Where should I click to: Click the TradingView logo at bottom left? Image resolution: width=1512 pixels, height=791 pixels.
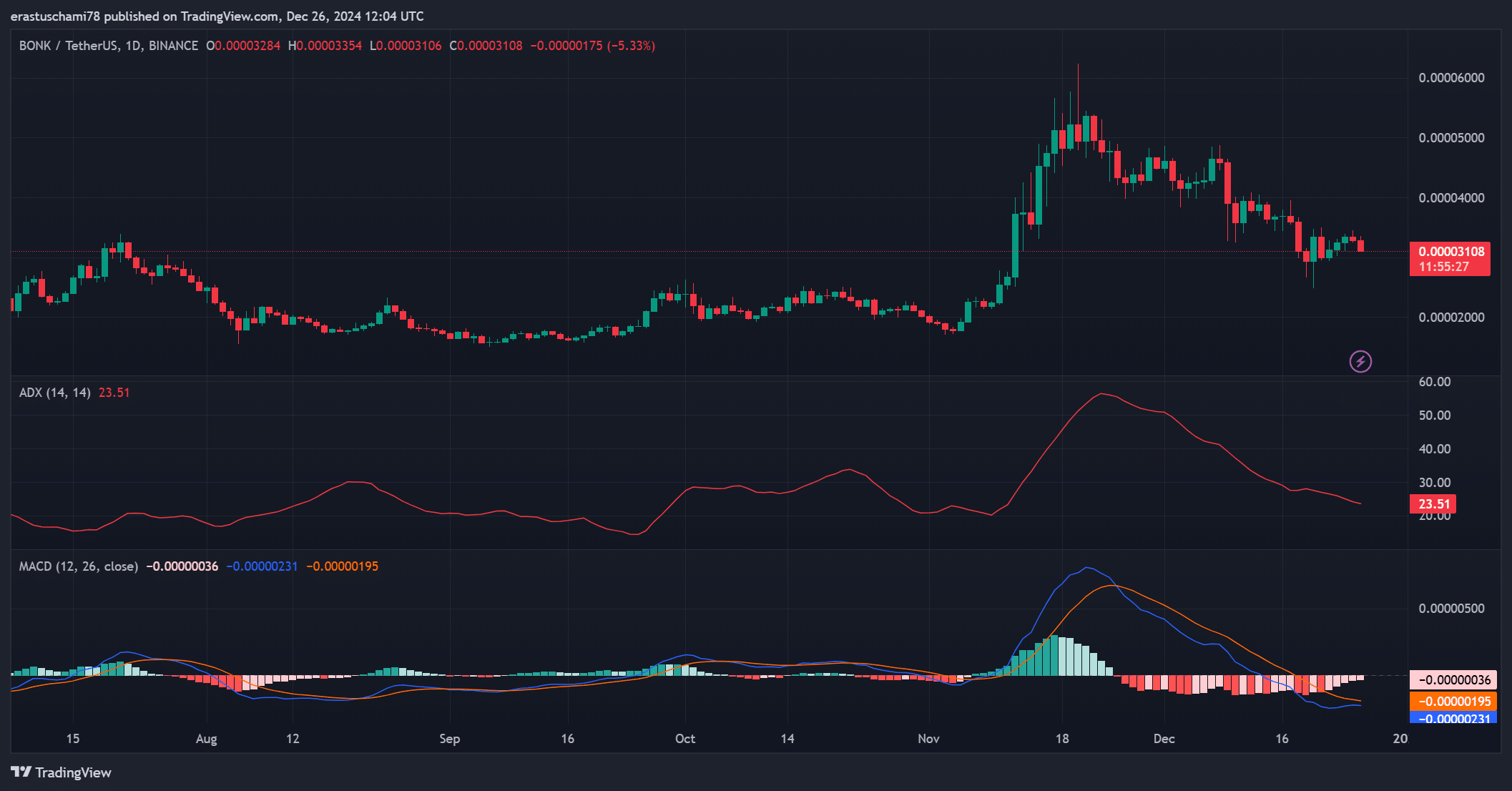(62, 772)
